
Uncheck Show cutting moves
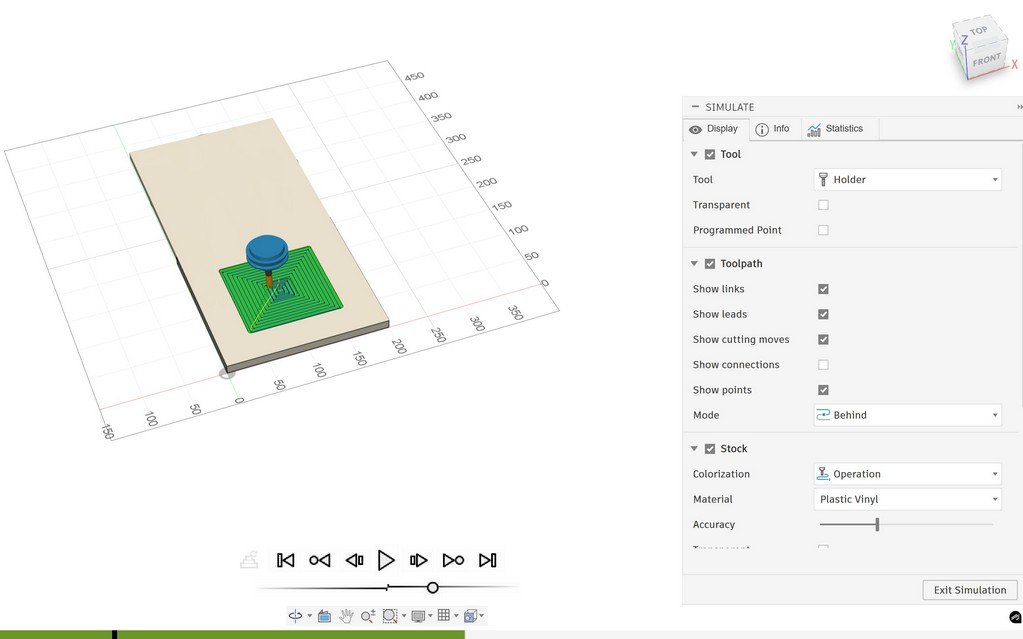[823, 339]
